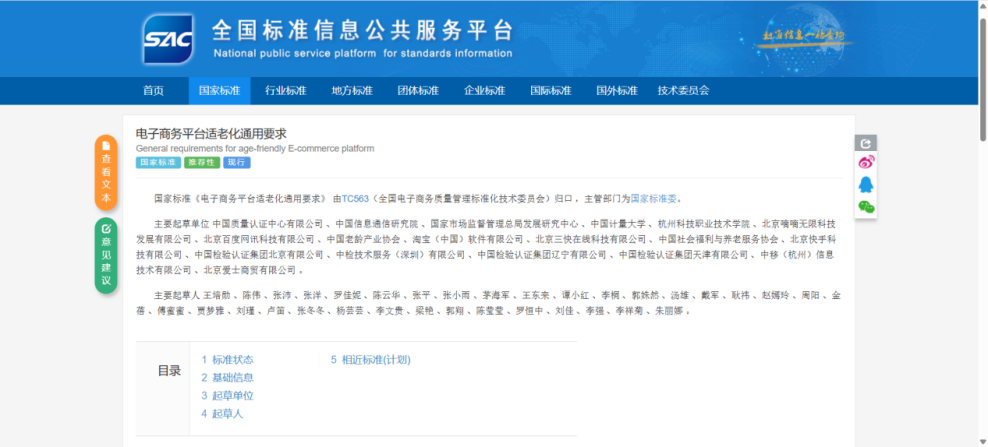
Task: Open the 国际标准 navigation tab
Action: click(x=550, y=91)
